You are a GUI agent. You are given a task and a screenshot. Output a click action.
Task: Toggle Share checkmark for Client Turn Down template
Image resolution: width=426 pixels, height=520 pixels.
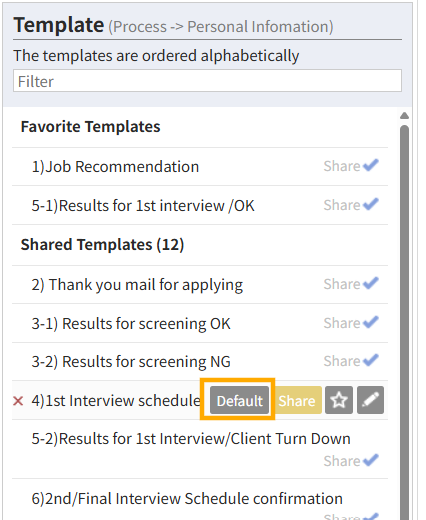[351, 461]
